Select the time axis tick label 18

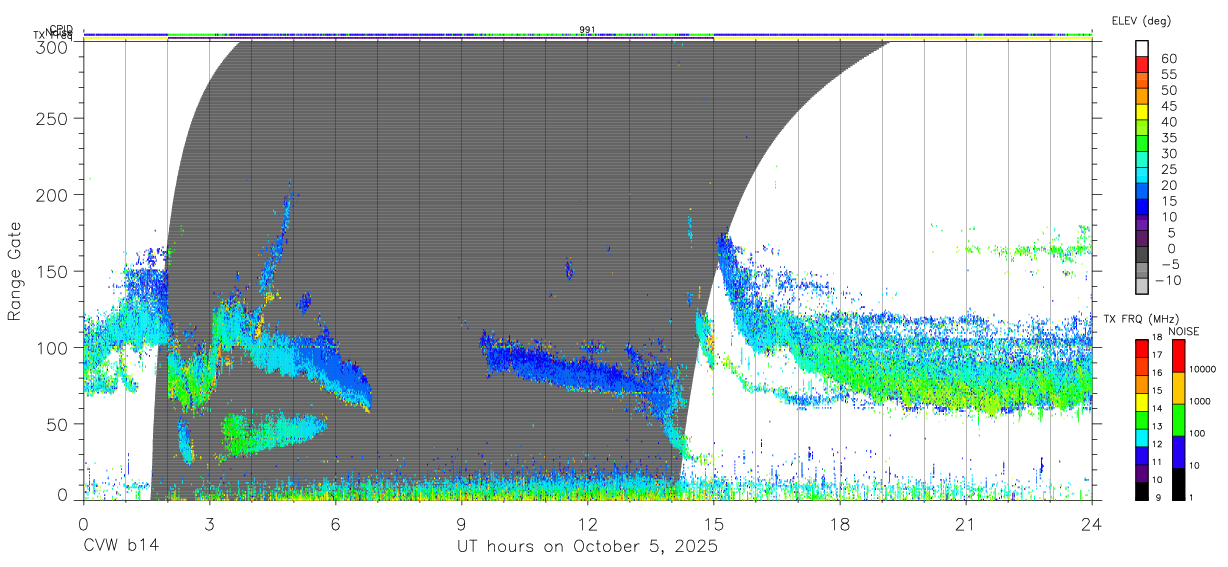click(840, 524)
